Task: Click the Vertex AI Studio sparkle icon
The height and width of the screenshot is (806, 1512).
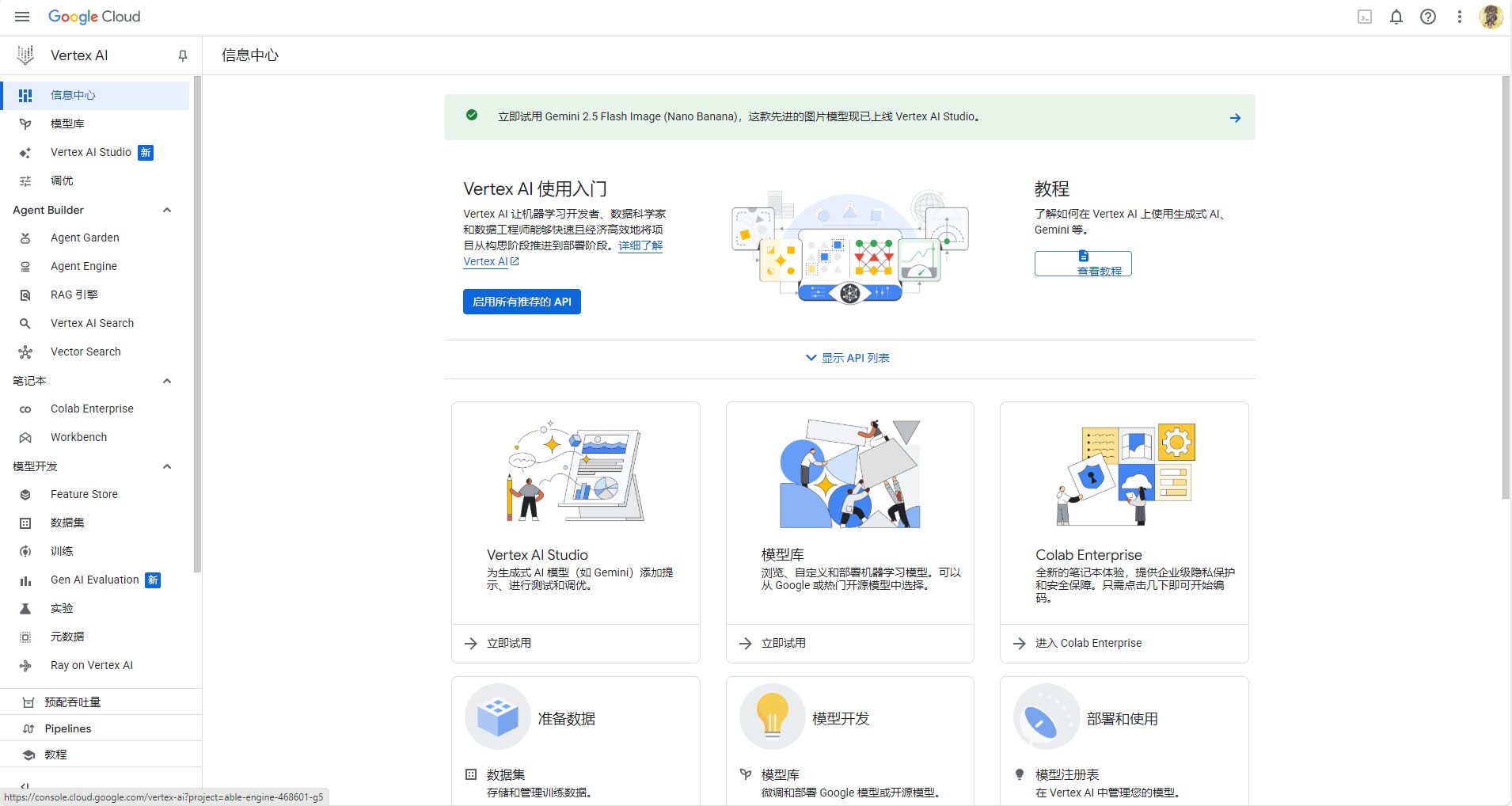Action: pos(25,152)
